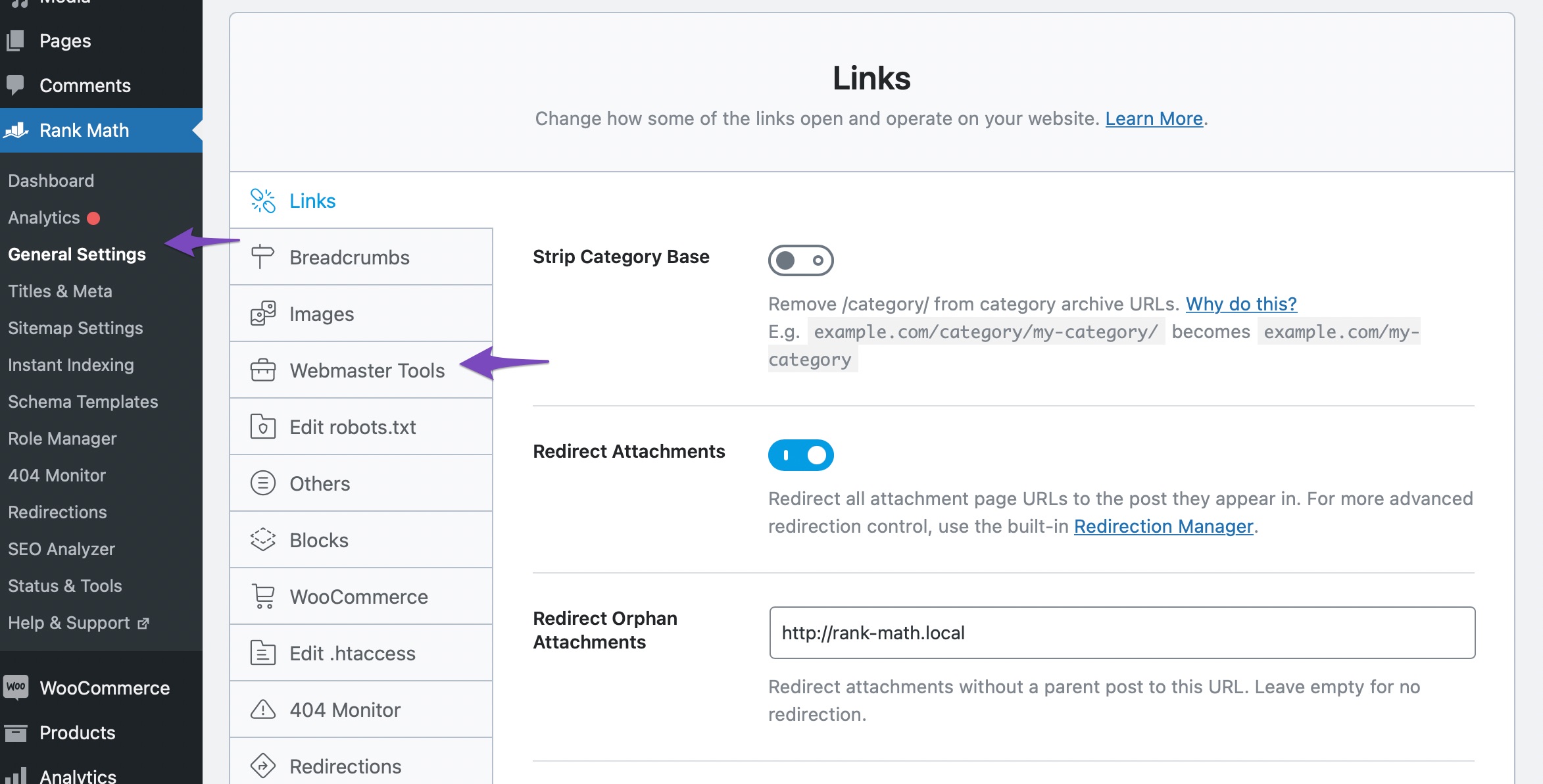
Task: Click the Others circle icon
Action: pyautogui.click(x=262, y=483)
